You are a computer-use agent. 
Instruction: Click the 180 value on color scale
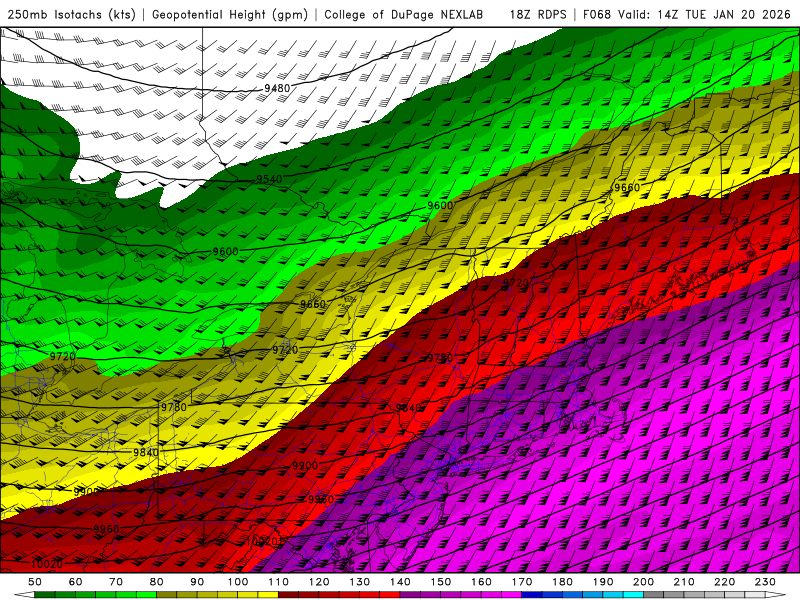pyautogui.click(x=562, y=582)
